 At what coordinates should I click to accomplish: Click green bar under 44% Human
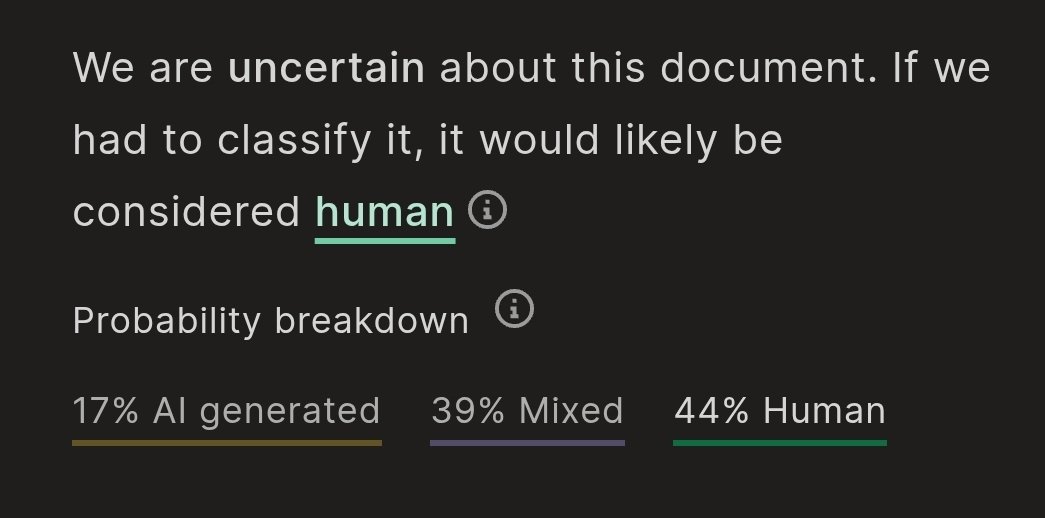click(x=780, y=441)
